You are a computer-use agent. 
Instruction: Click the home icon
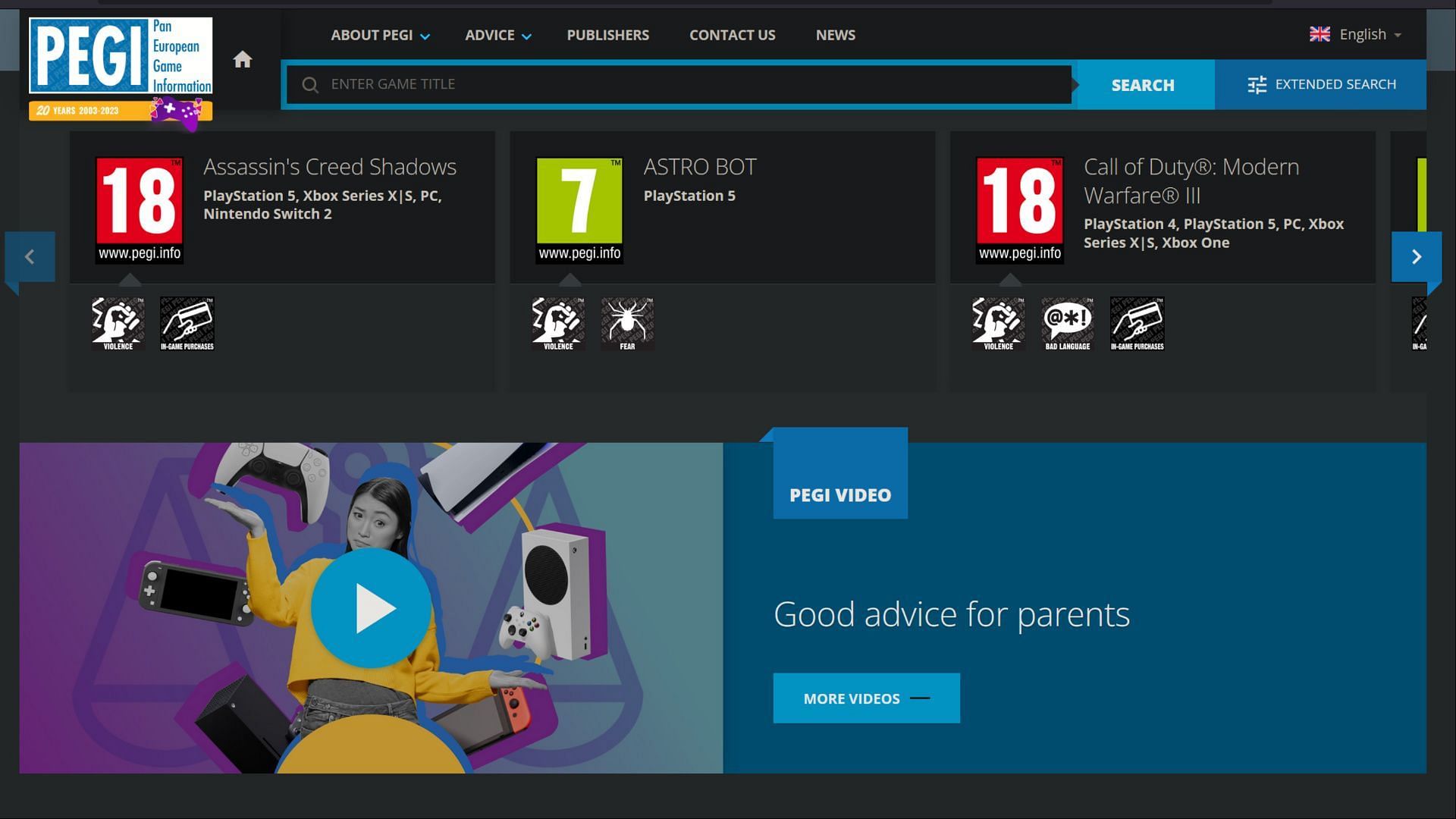tap(242, 60)
